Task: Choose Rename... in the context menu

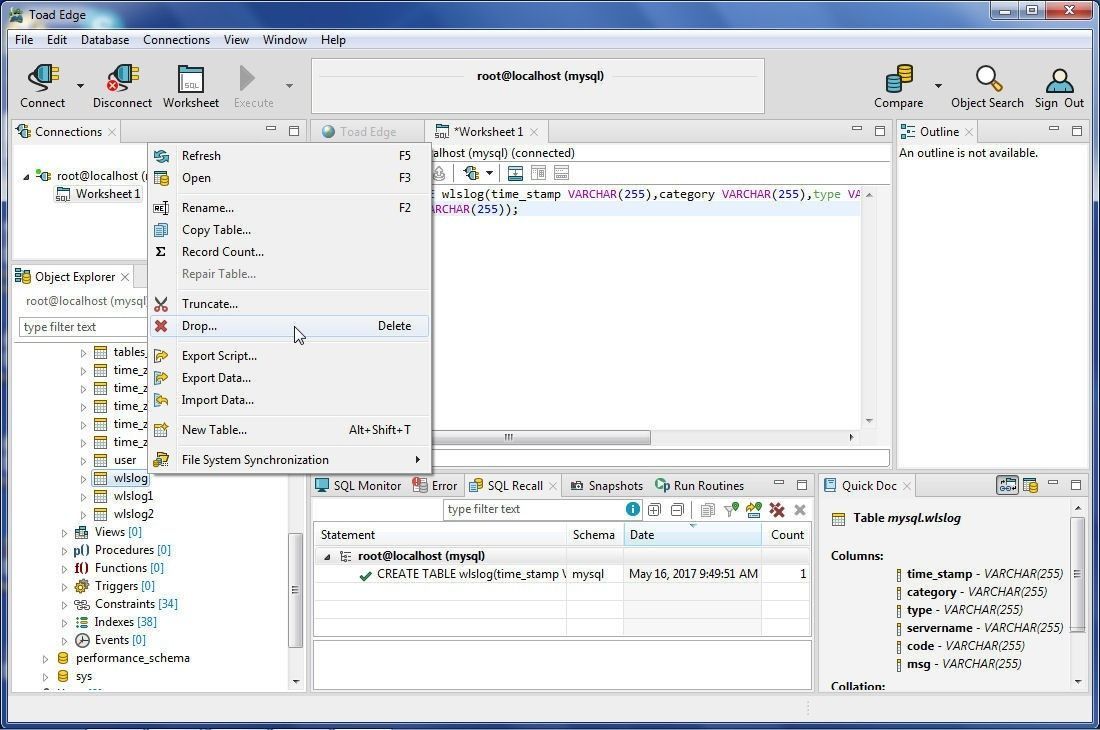Action: click(289, 208)
